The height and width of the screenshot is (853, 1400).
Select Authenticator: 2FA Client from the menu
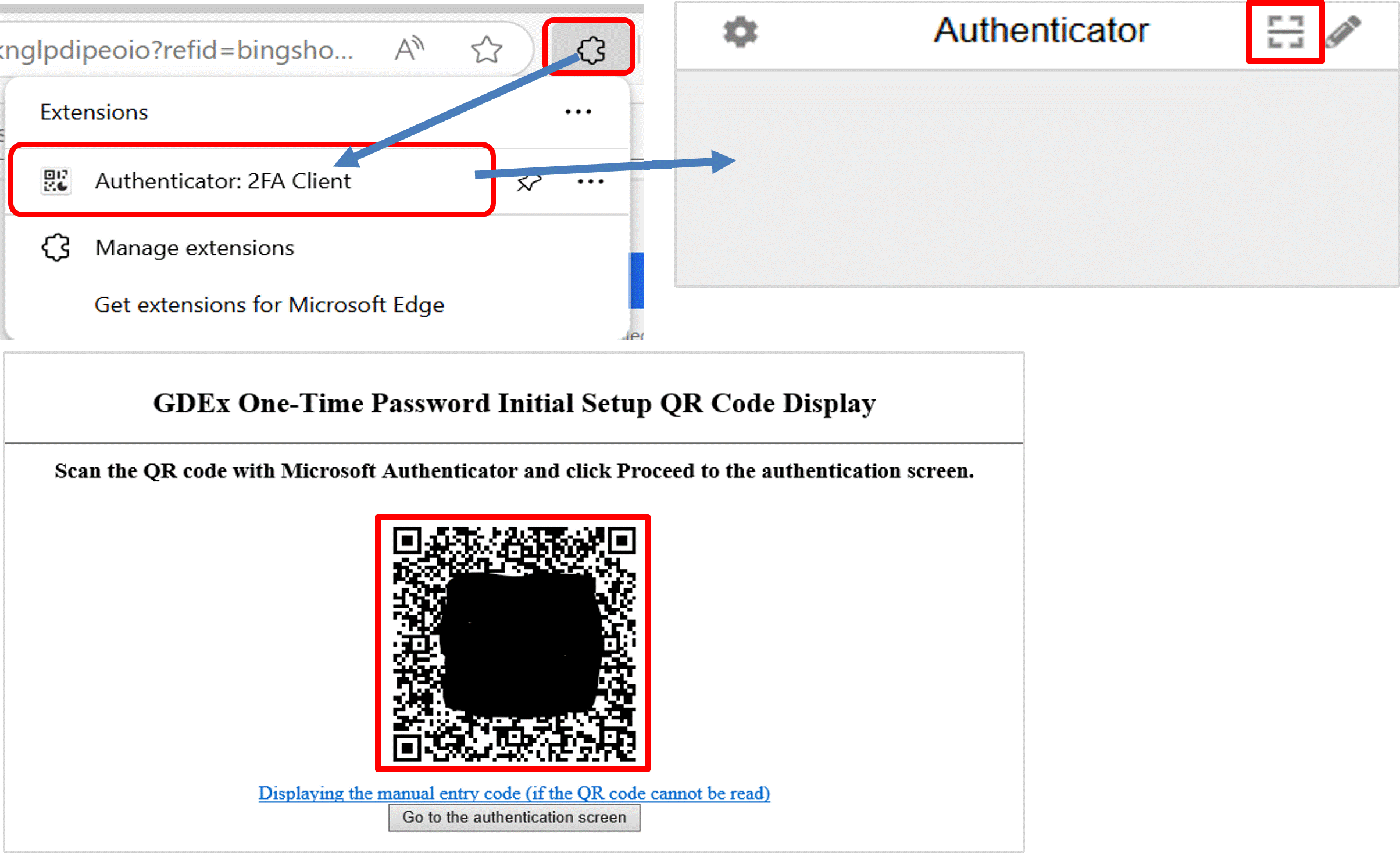(223, 181)
